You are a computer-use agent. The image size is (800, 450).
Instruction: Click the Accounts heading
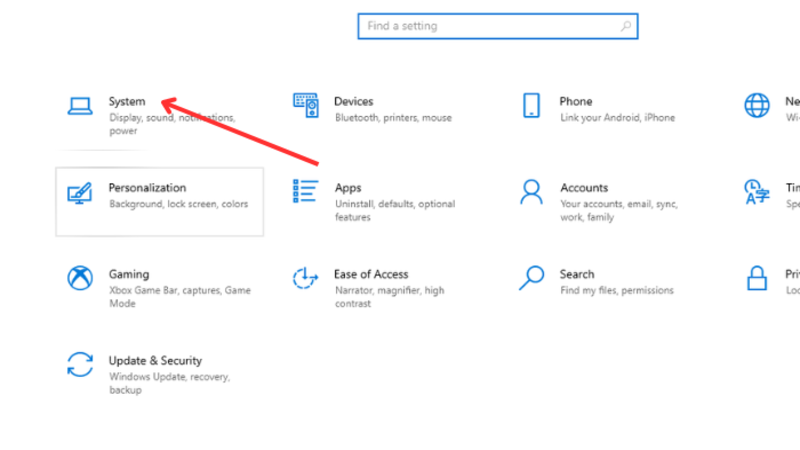point(584,188)
